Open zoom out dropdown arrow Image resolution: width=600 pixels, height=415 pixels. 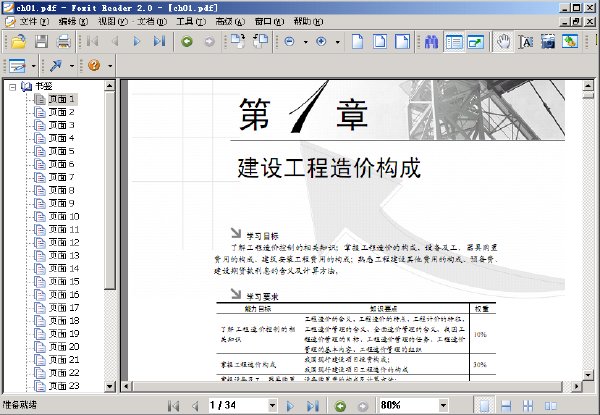click(306, 42)
